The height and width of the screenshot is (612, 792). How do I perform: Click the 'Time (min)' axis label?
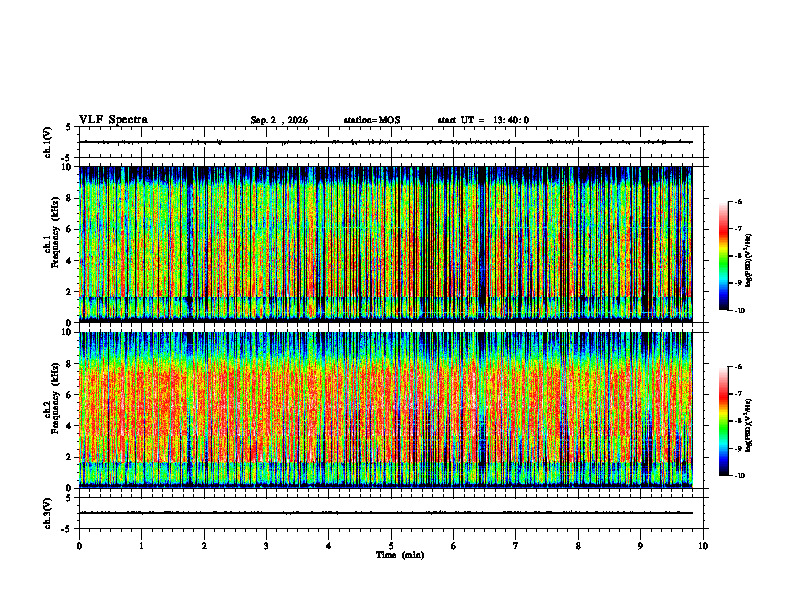coord(400,555)
